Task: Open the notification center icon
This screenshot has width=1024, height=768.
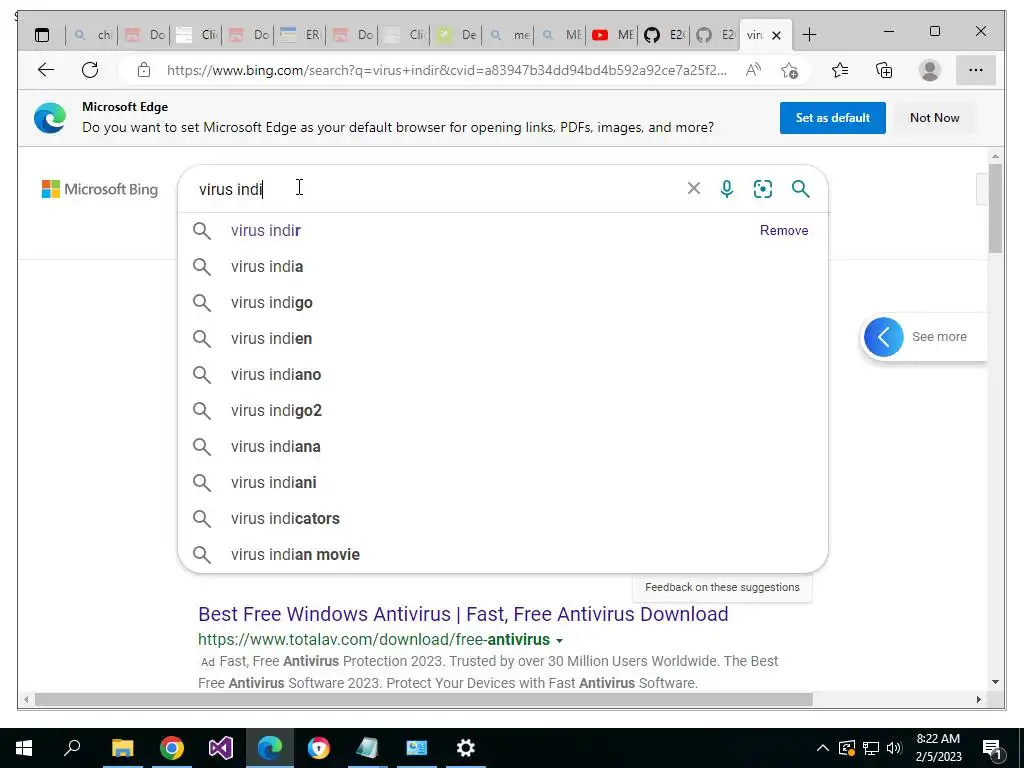Action: coord(993,748)
